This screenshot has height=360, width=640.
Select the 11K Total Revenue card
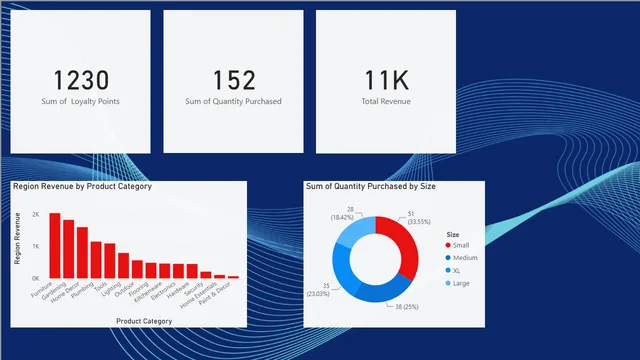pos(386,82)
